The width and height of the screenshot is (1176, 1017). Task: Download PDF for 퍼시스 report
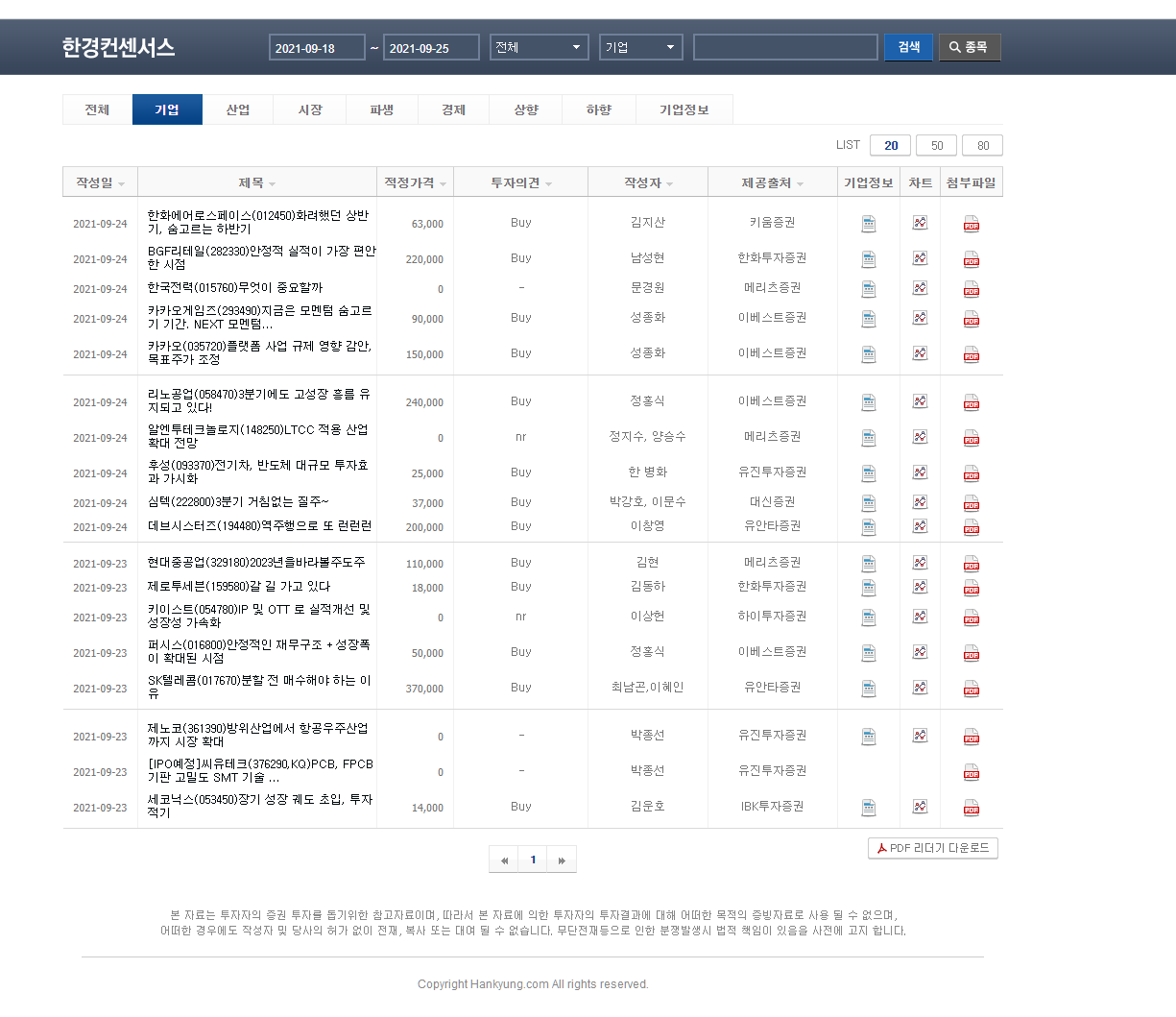[x=972, y=653]
